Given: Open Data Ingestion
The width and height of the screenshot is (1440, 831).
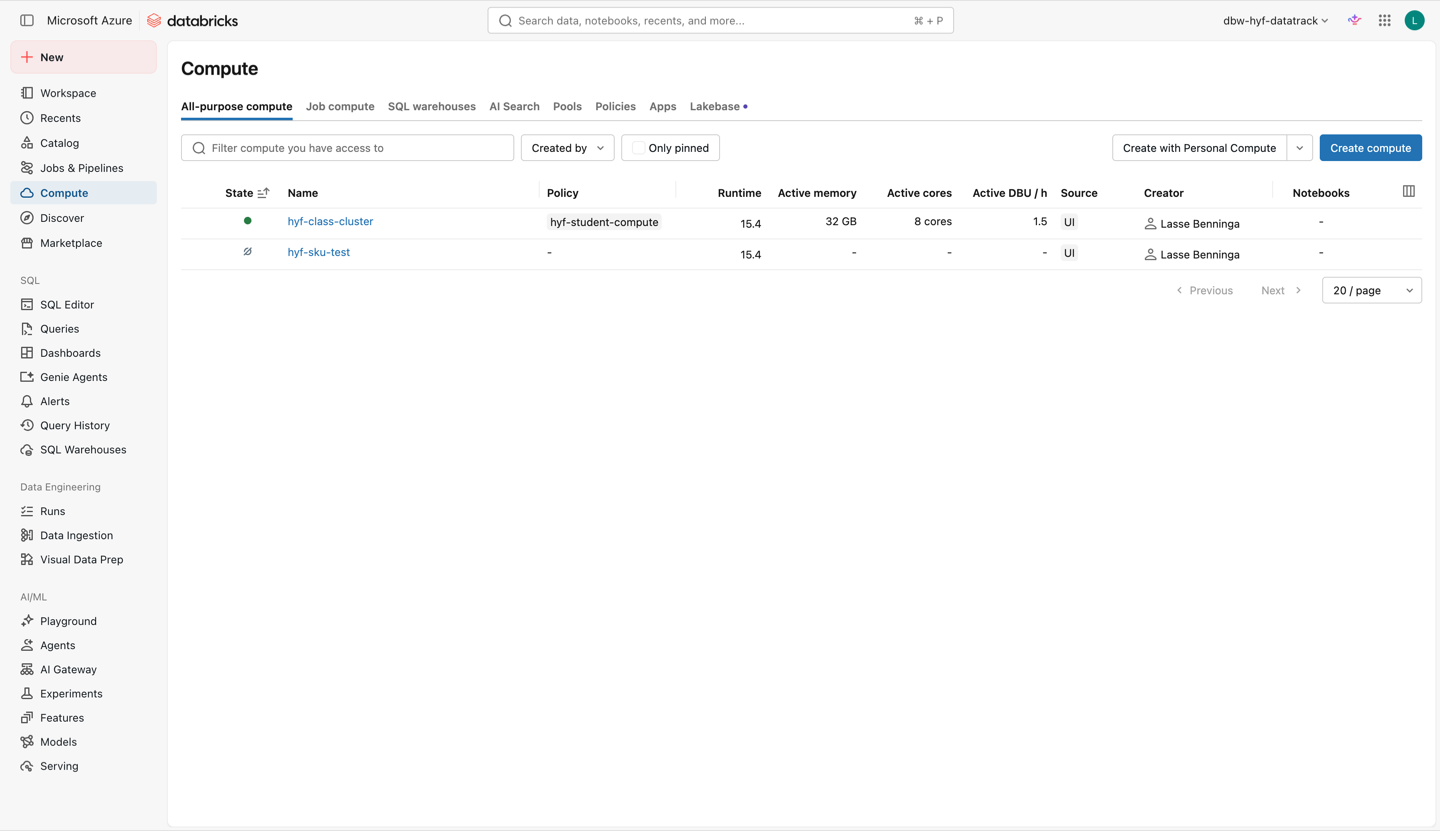Looking at the screenshot, I should point(83,535).
